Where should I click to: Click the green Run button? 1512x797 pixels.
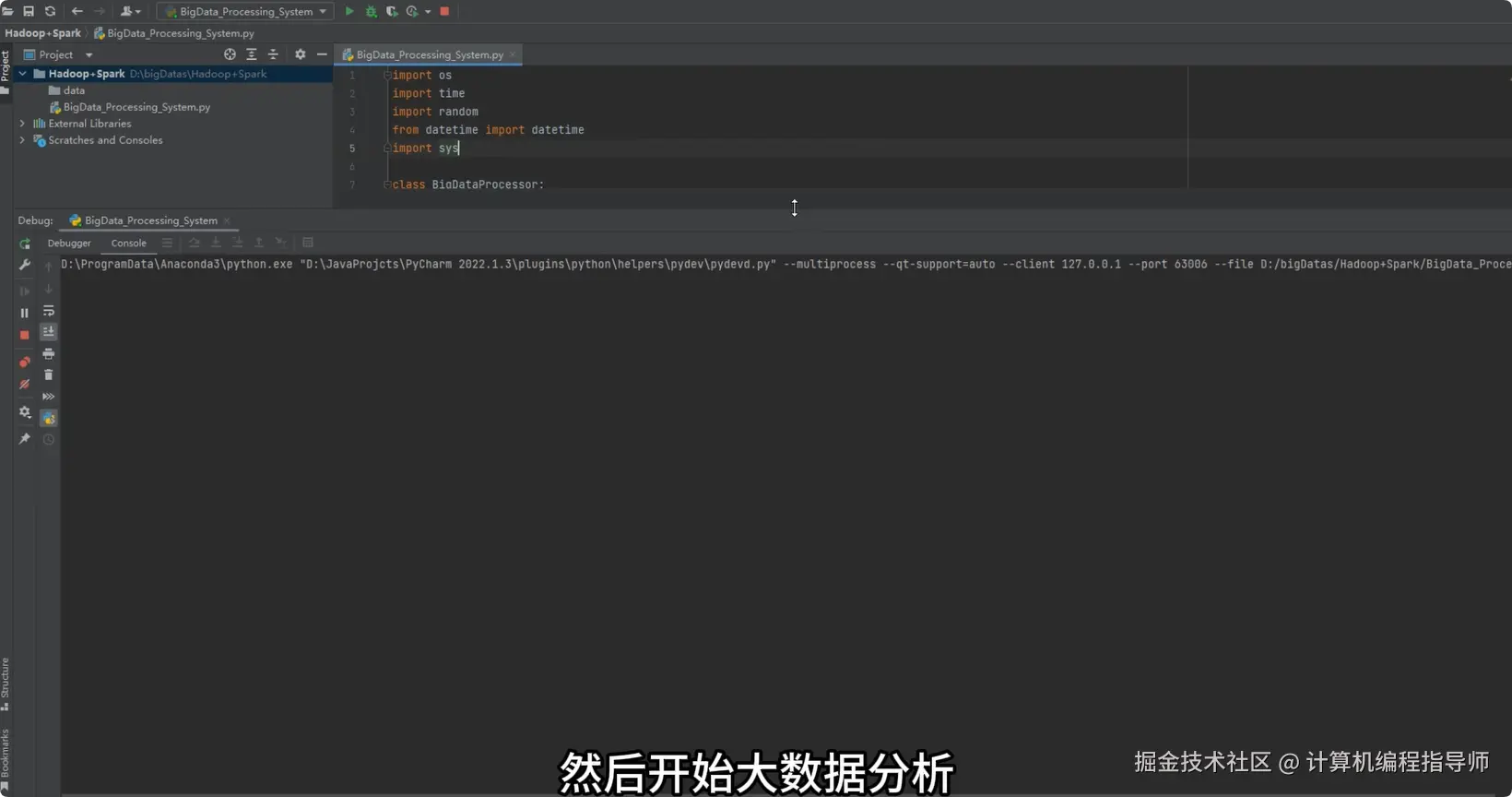[349, 11]
